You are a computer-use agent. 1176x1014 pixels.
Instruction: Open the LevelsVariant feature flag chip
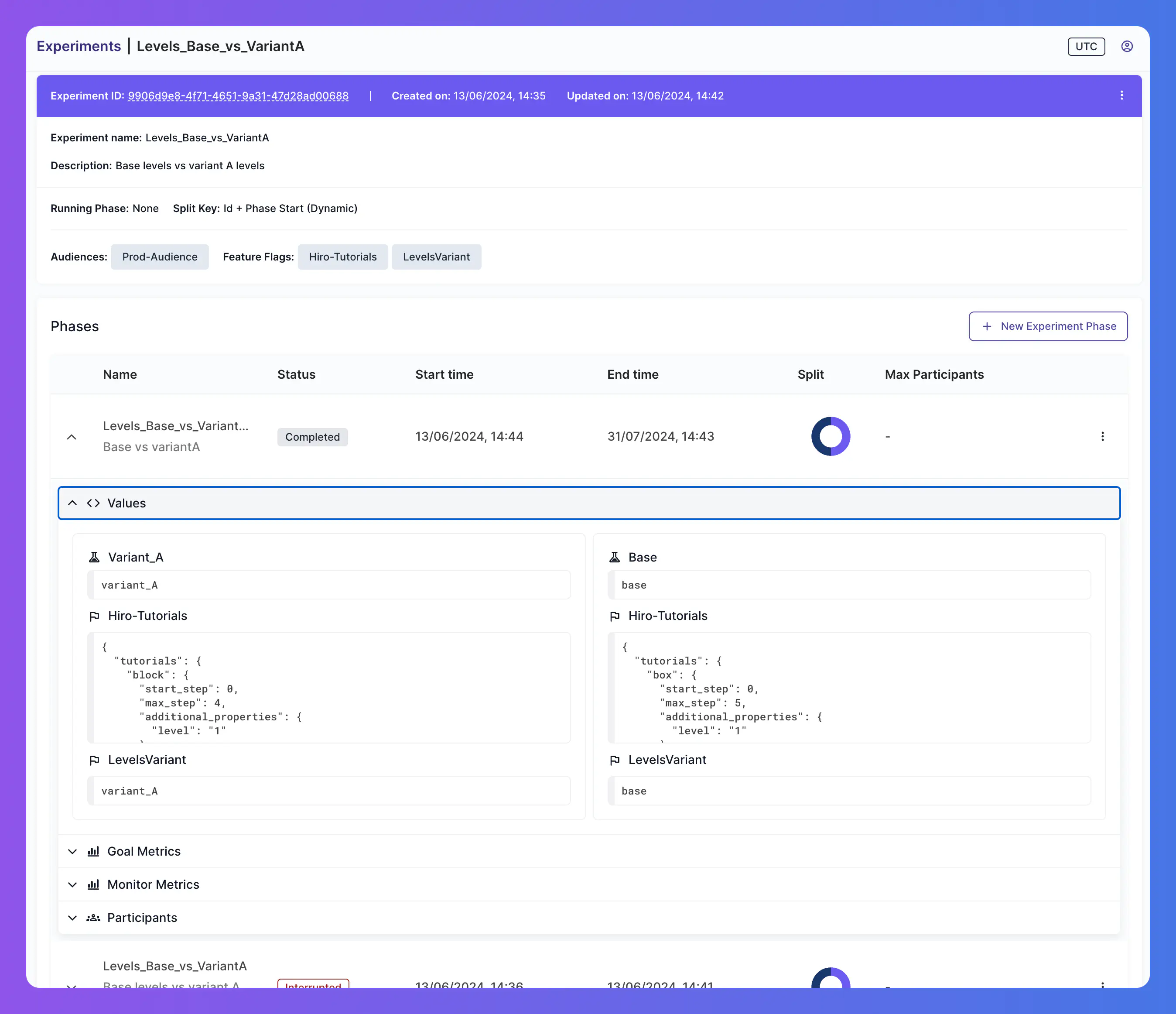(x=437, y=257)
